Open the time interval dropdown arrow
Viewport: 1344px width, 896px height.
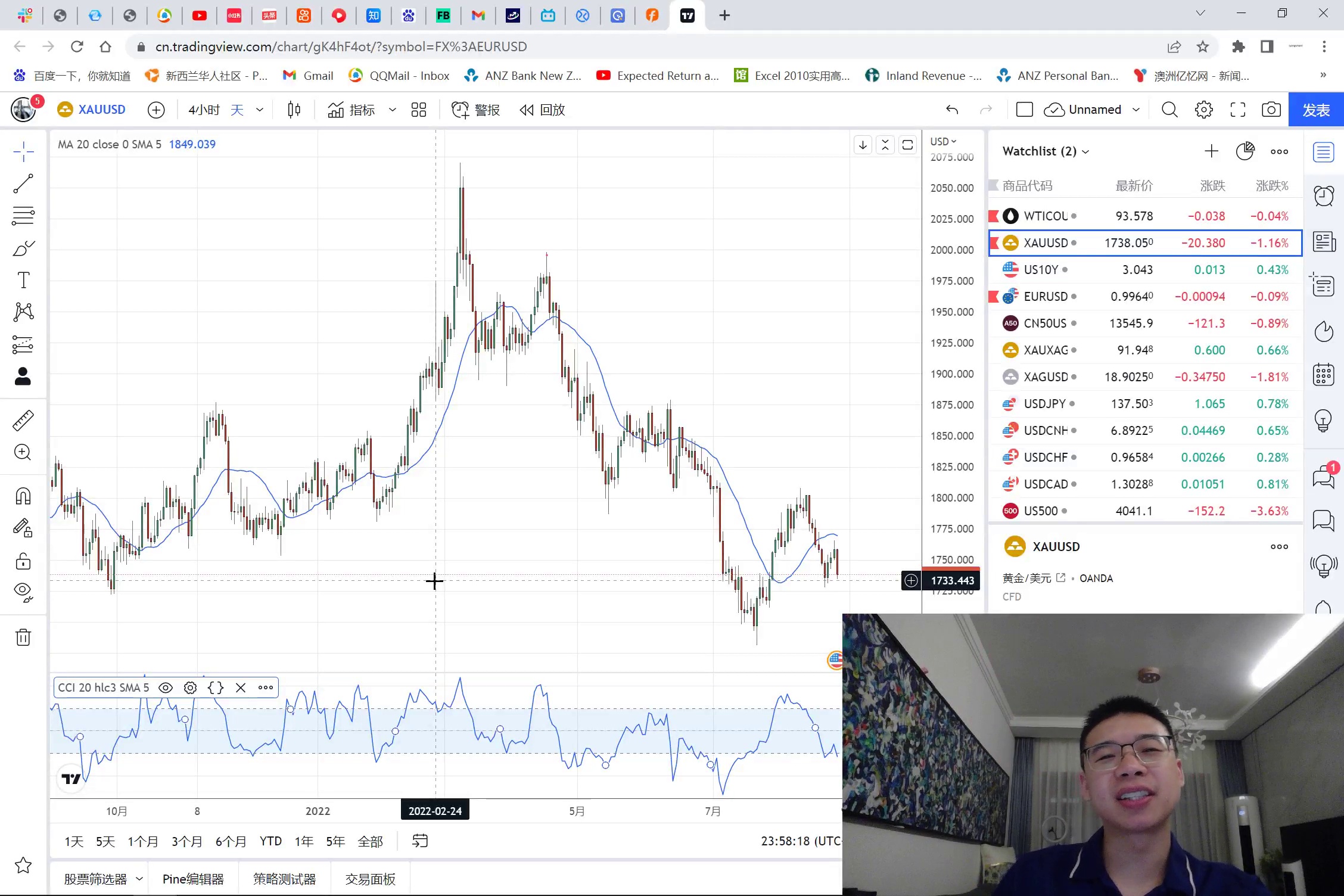260,110
